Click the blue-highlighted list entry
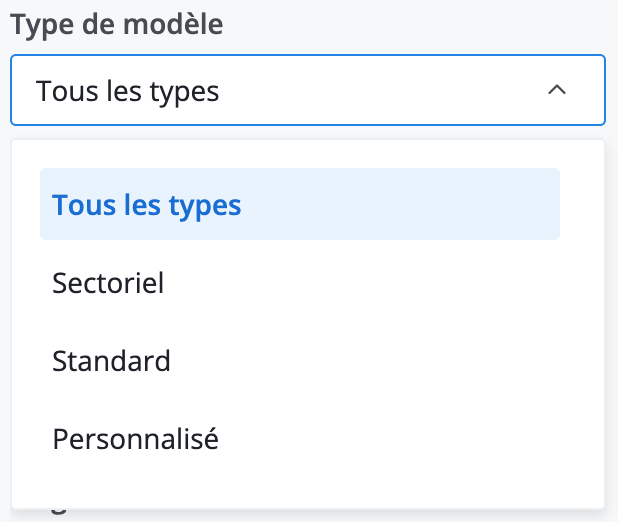The width and height of the screenshot is (618, 522). [x=300, y=204]
